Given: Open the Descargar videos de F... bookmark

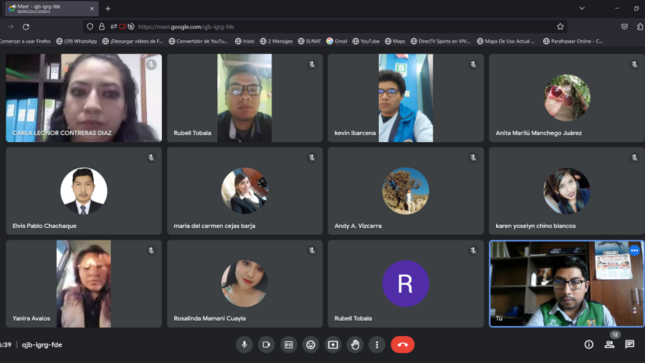Looking at the screenshot, I should click(132, 41).
